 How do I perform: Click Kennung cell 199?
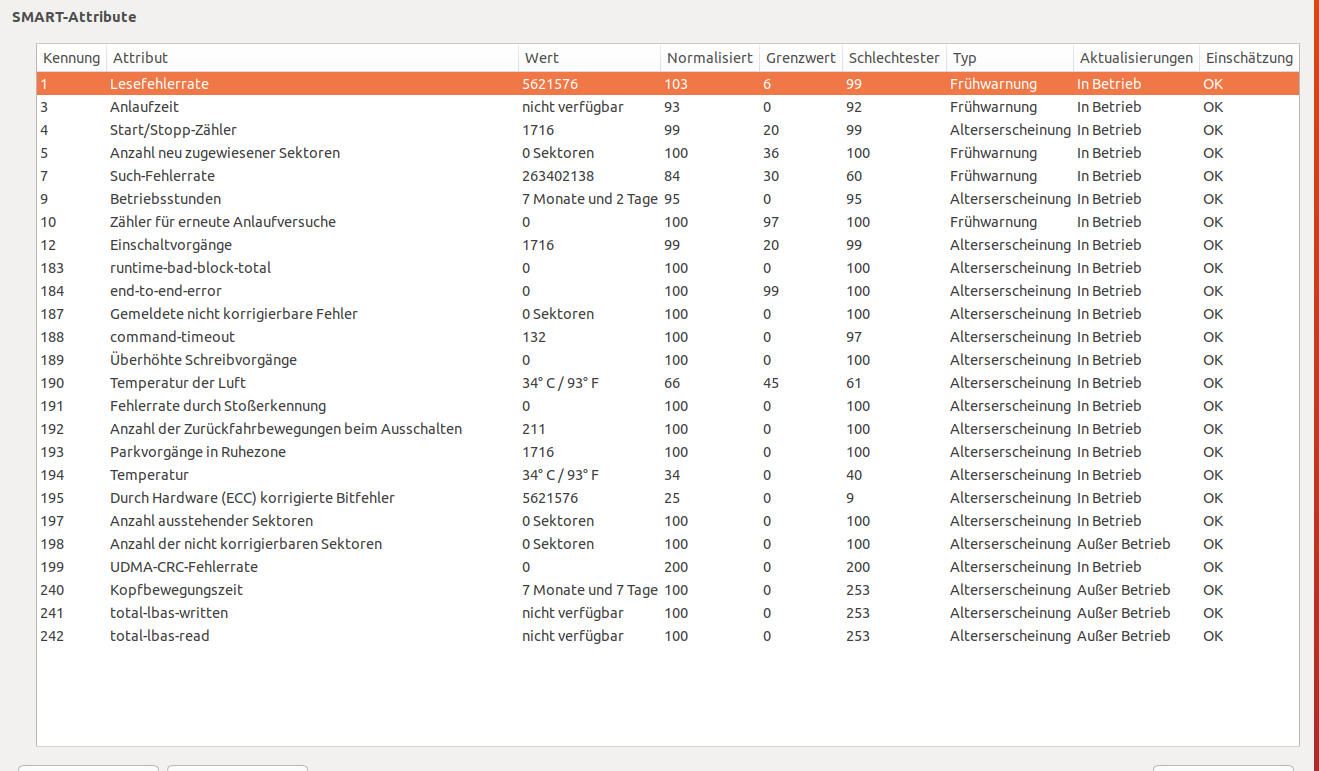pyautogui.click(x=52, y=567)
